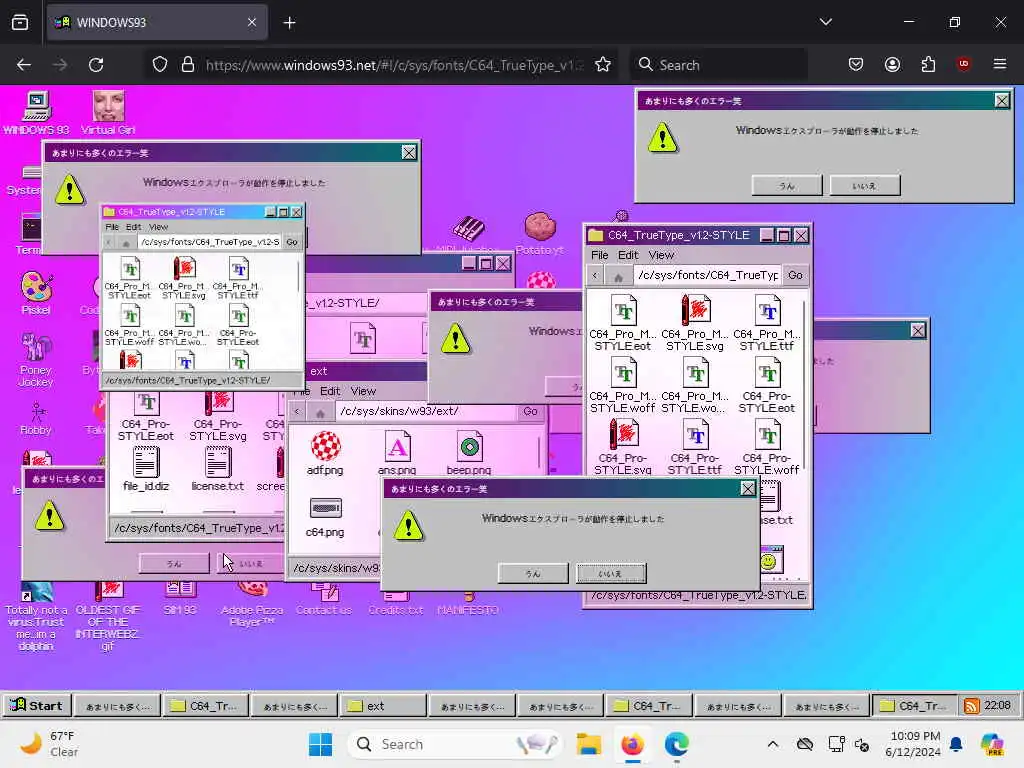
Task: Click Go in the small C64_TrueType window
Action: coord(292,242)
